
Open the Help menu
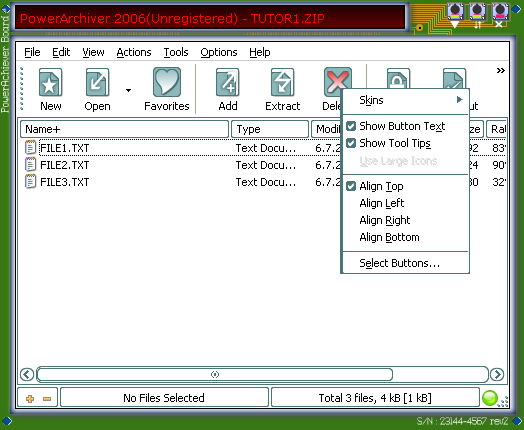(260, 52)
